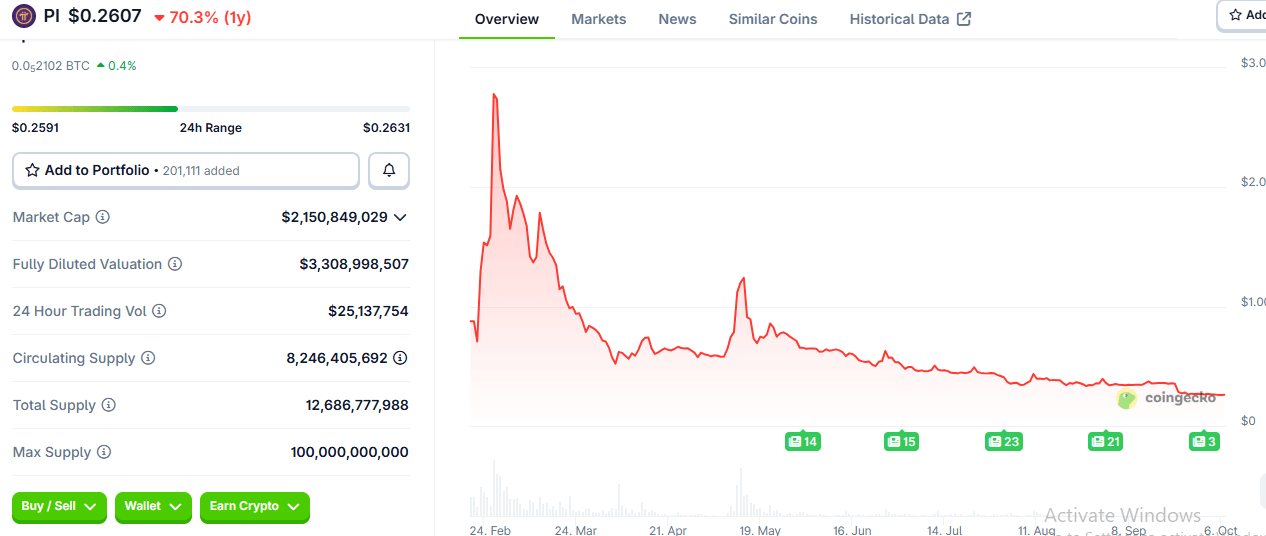Viewport: 1266px width, 536px height.
Task: Click Max Supply info icon
Action: (104, 452)
